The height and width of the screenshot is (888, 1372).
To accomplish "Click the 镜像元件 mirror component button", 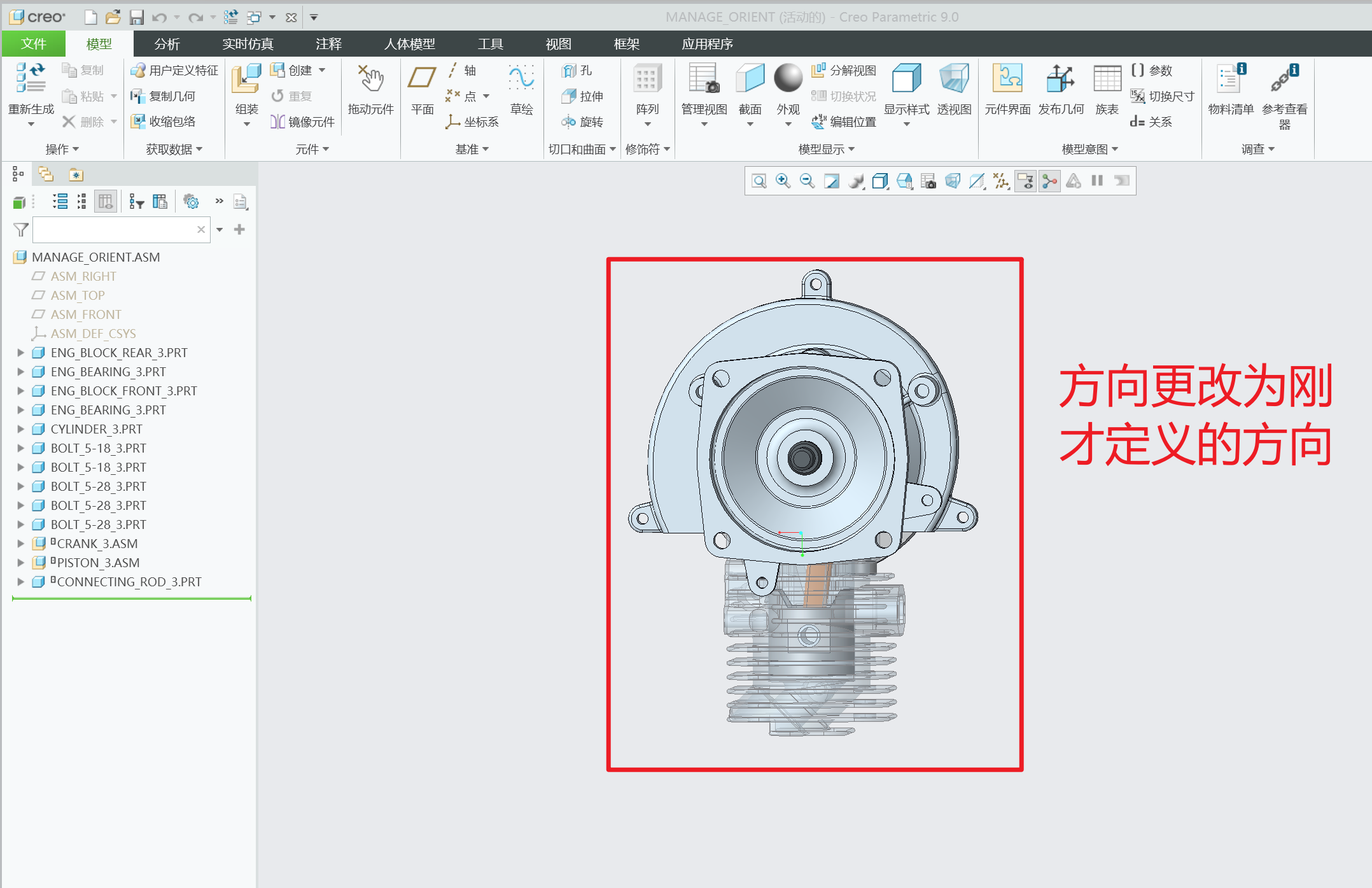I will (303, 122).
